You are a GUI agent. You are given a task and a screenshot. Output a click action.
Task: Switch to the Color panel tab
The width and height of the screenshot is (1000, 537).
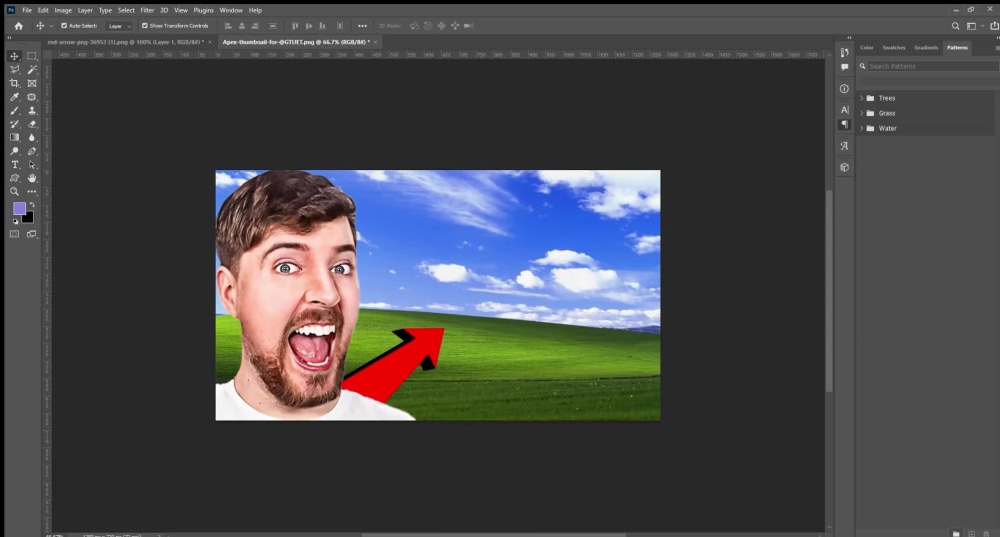point(867,48)
